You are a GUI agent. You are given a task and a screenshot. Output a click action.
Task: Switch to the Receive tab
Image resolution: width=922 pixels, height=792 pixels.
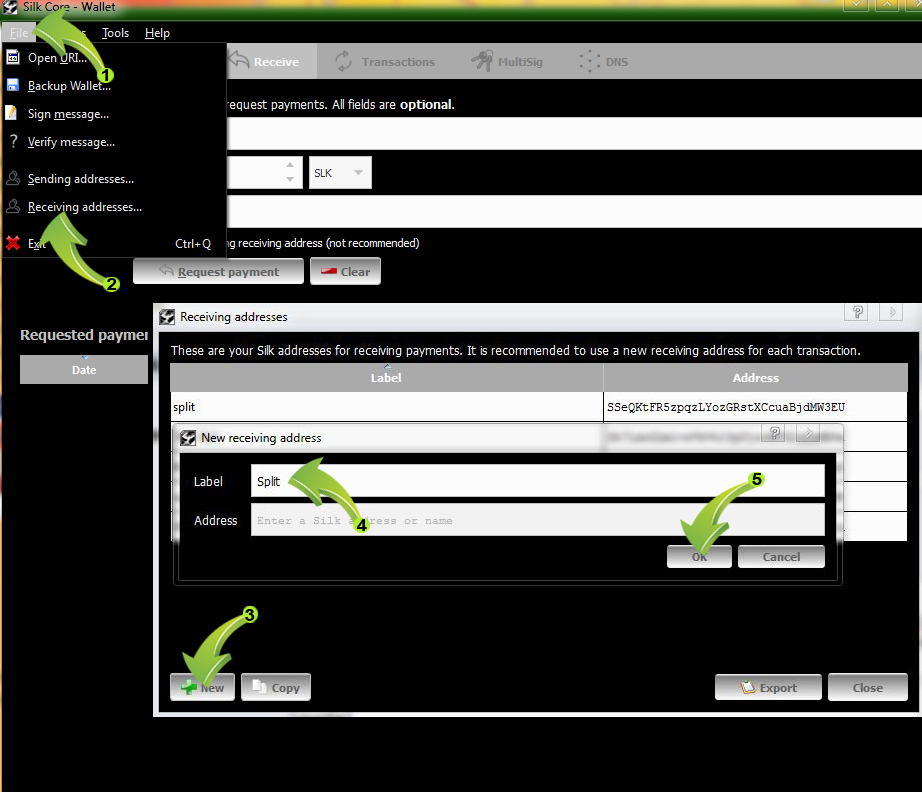click(272, 61)
